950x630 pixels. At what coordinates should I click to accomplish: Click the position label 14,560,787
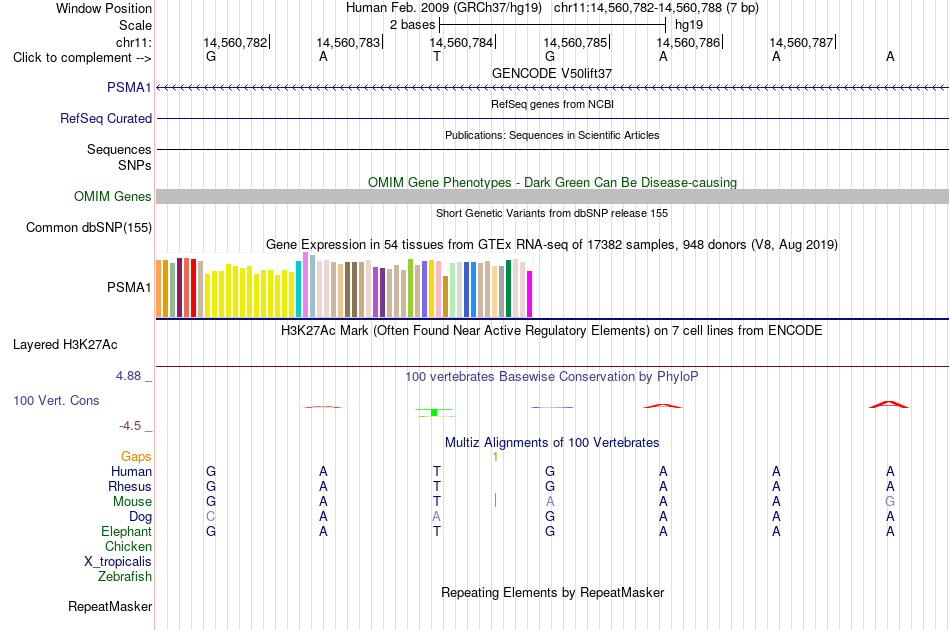(x=802, y=42)
